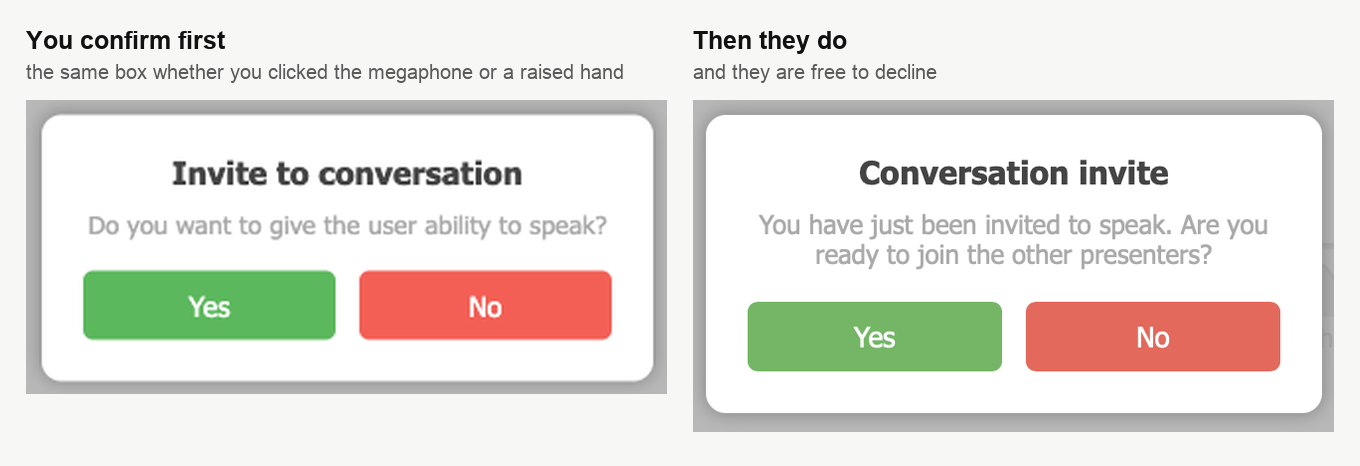1360x466 pixels.
Task: Click the "Conversation invite" dialog title
Action: [1014, 174]
